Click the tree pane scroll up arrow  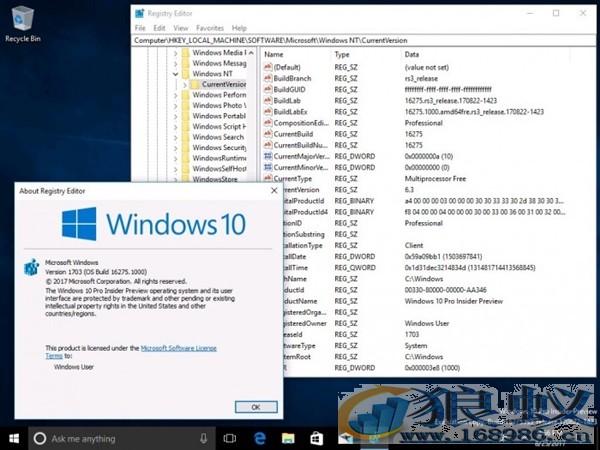pyautogui.click(x=251, y=53)
